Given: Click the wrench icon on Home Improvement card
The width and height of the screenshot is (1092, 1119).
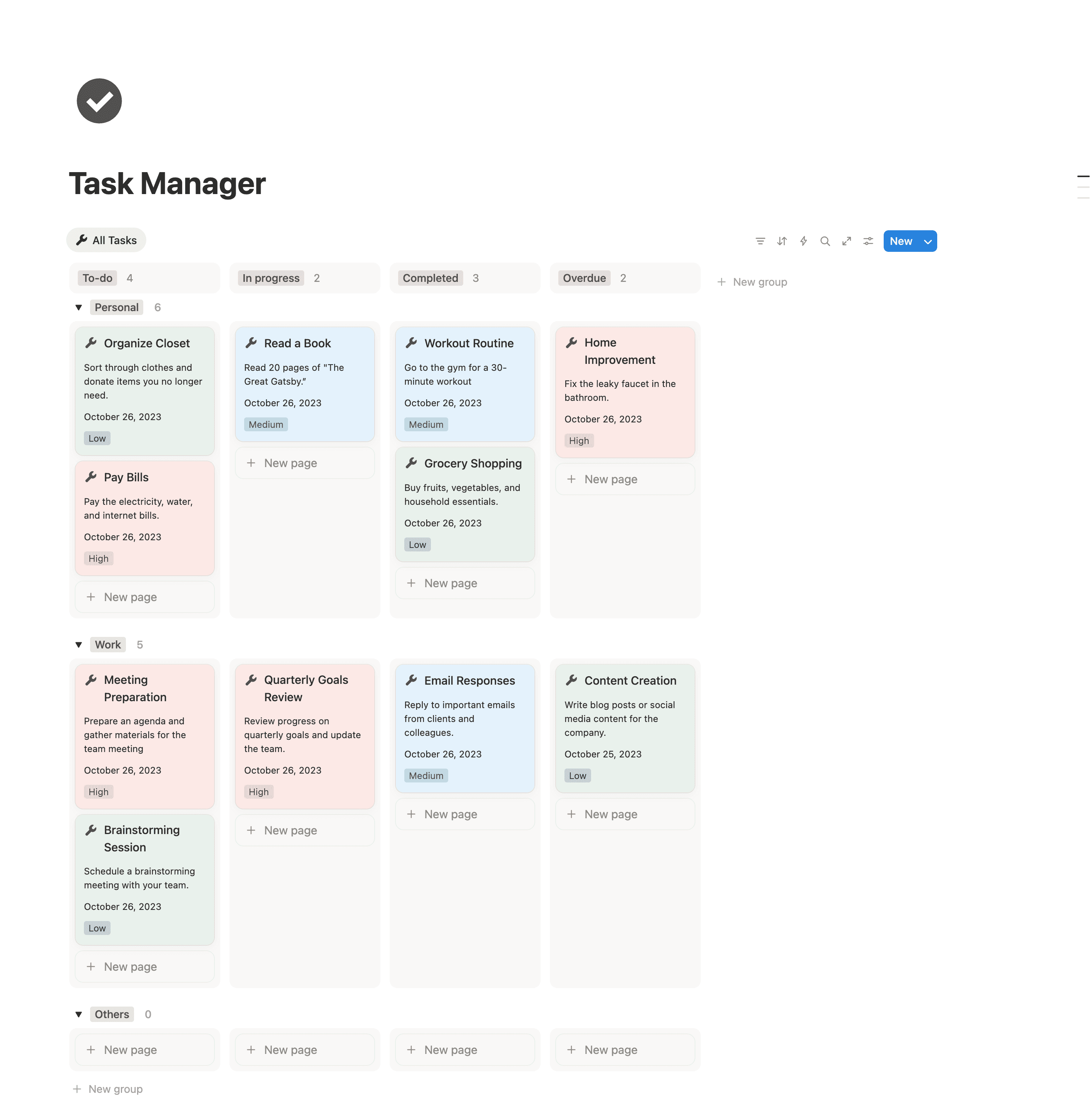Looking at the screenshot, I should tap(571, 342).
